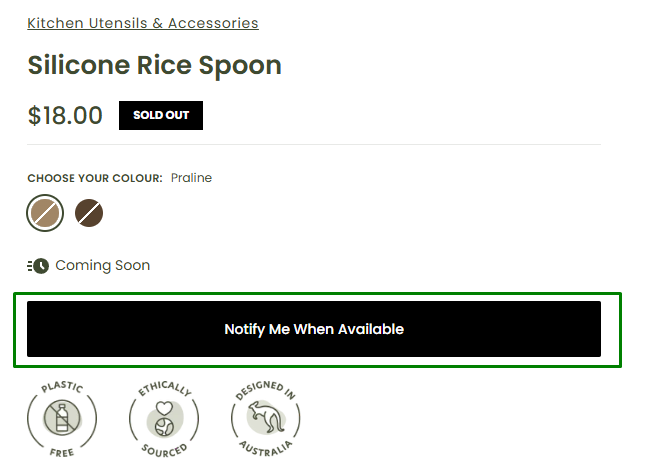
Task: Choose the dark brown colour swatch
Action: coord(89,213)
